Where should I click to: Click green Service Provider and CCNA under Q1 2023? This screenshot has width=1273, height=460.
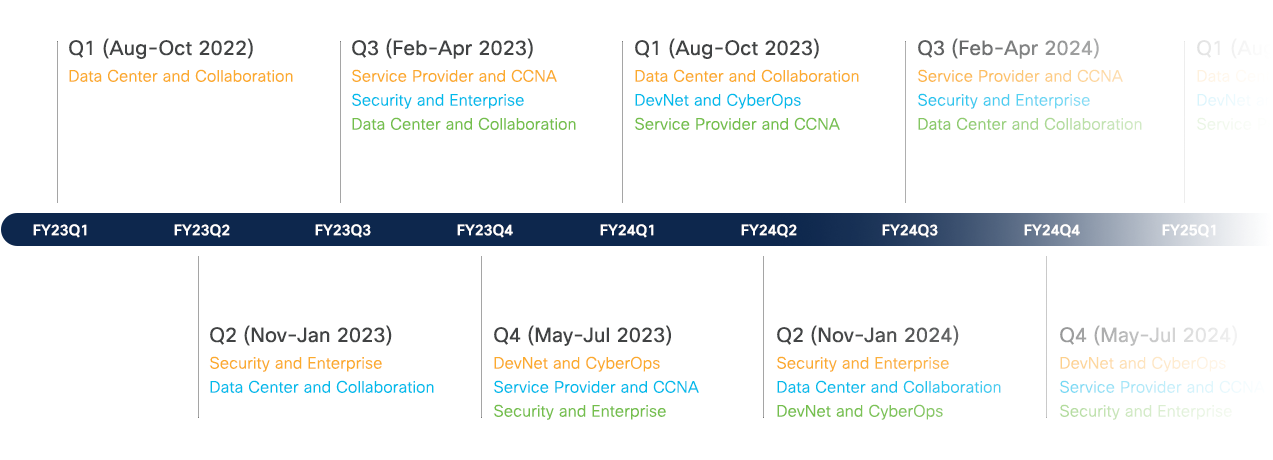pyautogui.click(x=737, y=124)
